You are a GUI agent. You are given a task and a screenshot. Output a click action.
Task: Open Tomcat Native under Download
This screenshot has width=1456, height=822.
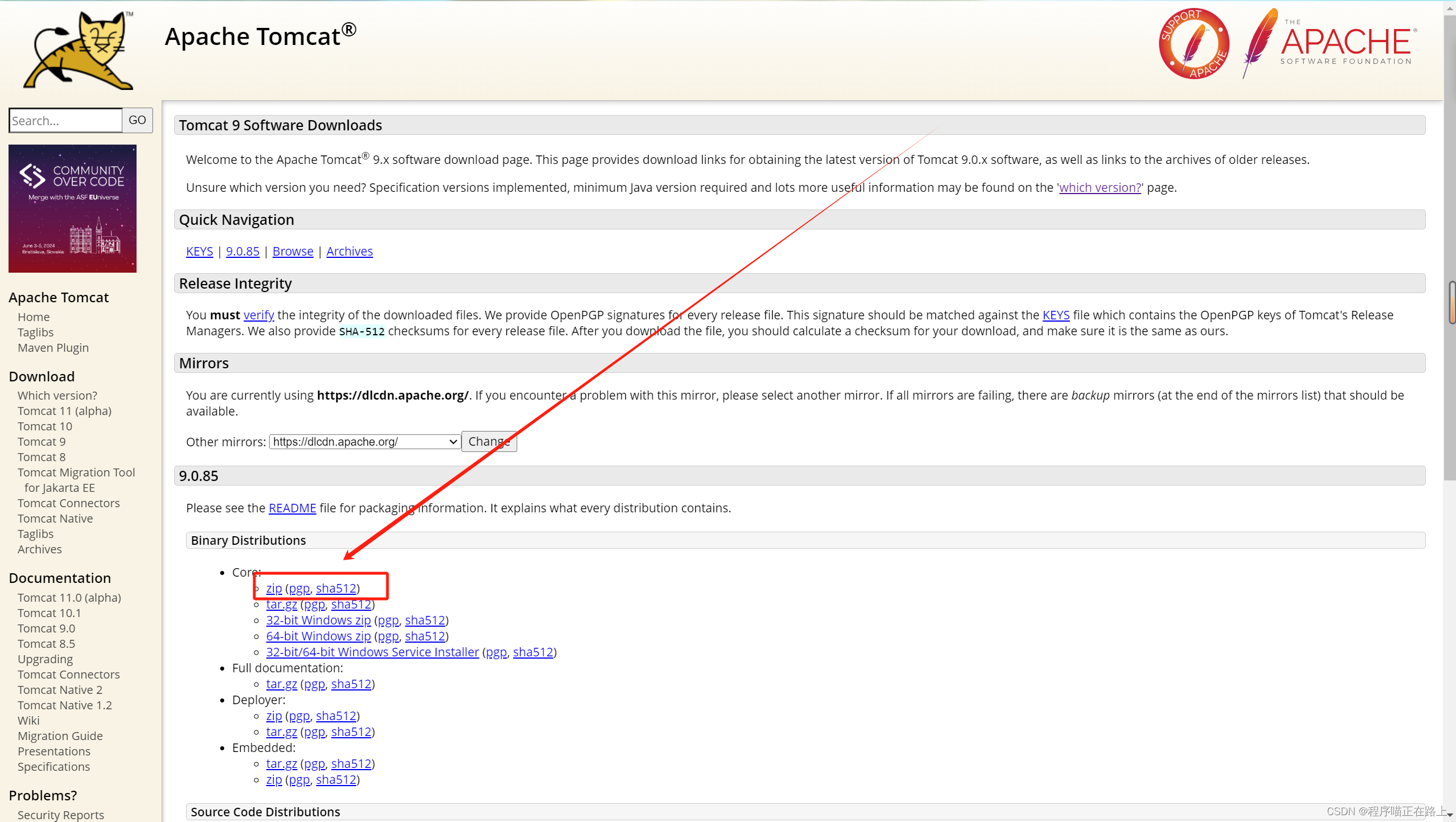pos(55,519)
